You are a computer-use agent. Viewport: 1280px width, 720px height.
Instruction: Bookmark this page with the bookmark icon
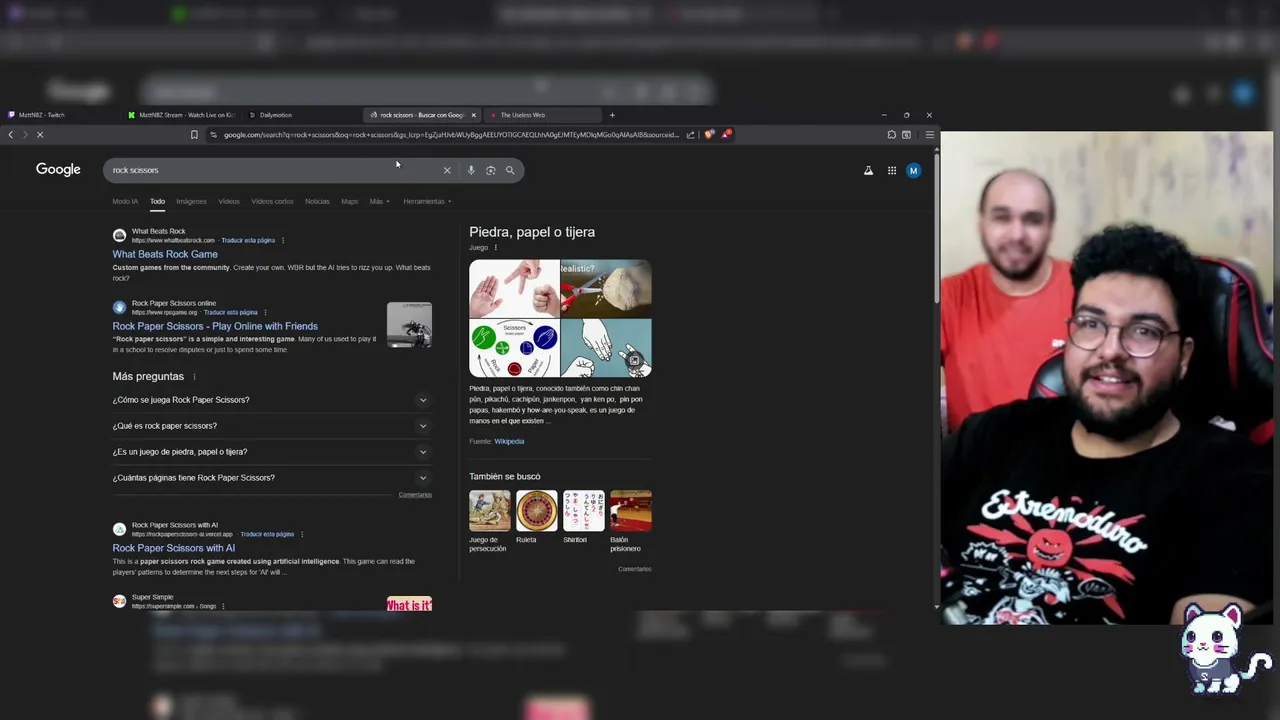(x=194, y=135)
